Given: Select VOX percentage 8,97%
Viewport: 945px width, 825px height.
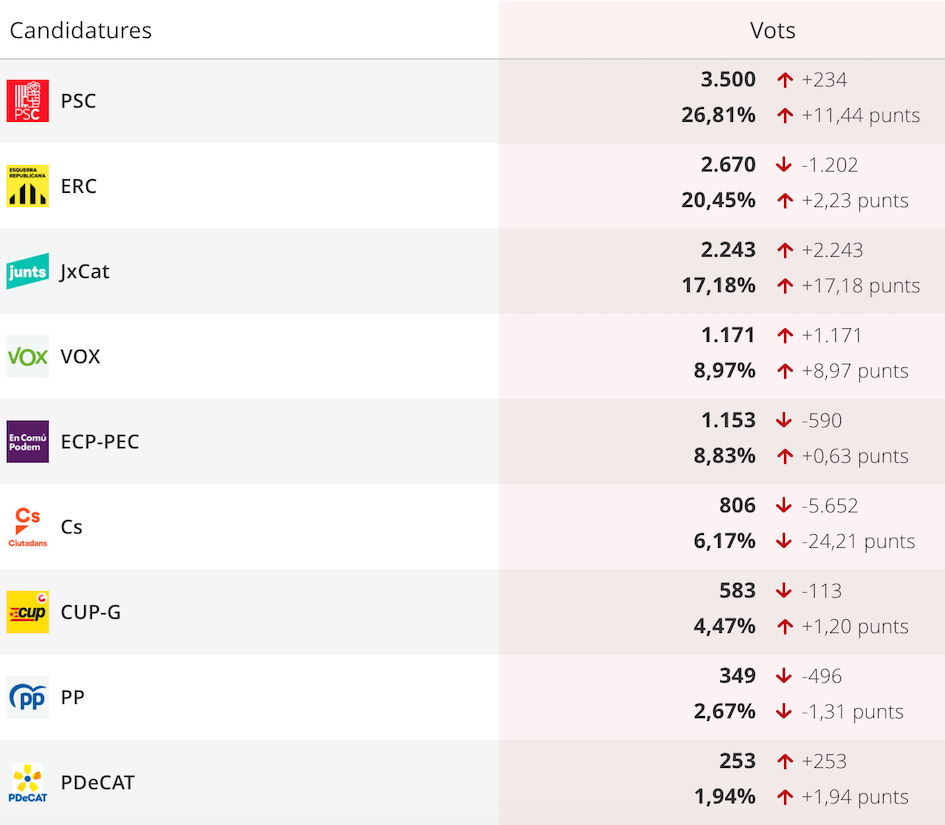Looking at the screenshot, I should click(x=724, y=370).
